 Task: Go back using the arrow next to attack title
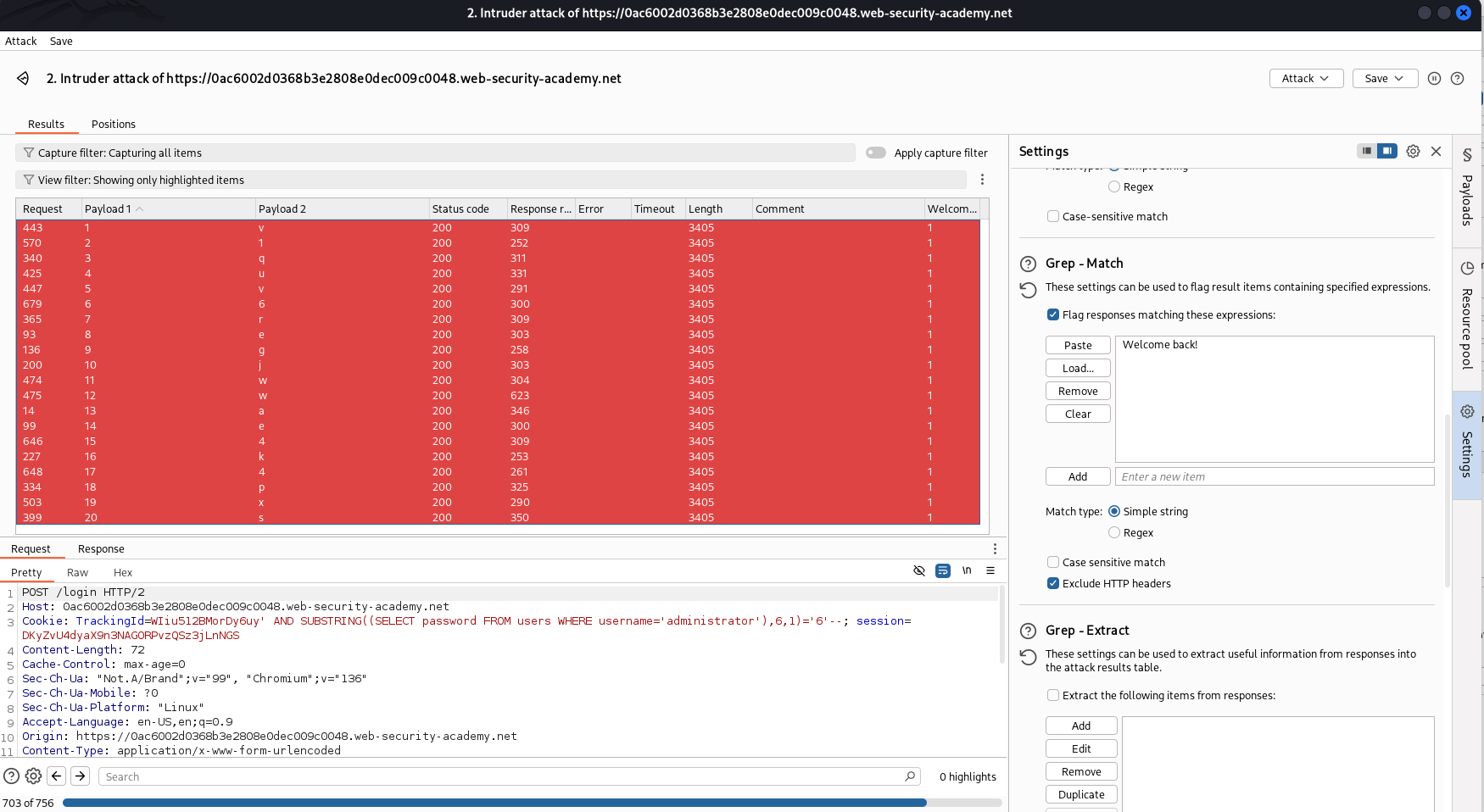click(x=23, y=78)
